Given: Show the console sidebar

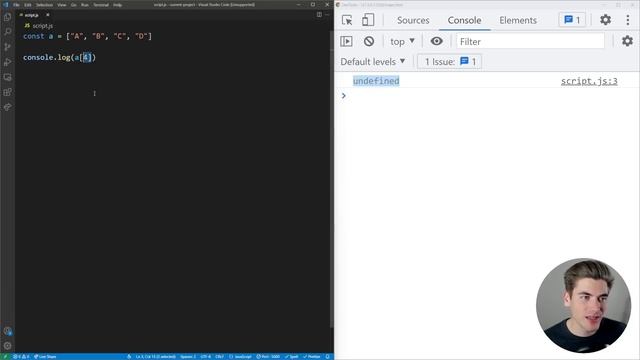Looking at the screenshot, I should coord(346,41).
